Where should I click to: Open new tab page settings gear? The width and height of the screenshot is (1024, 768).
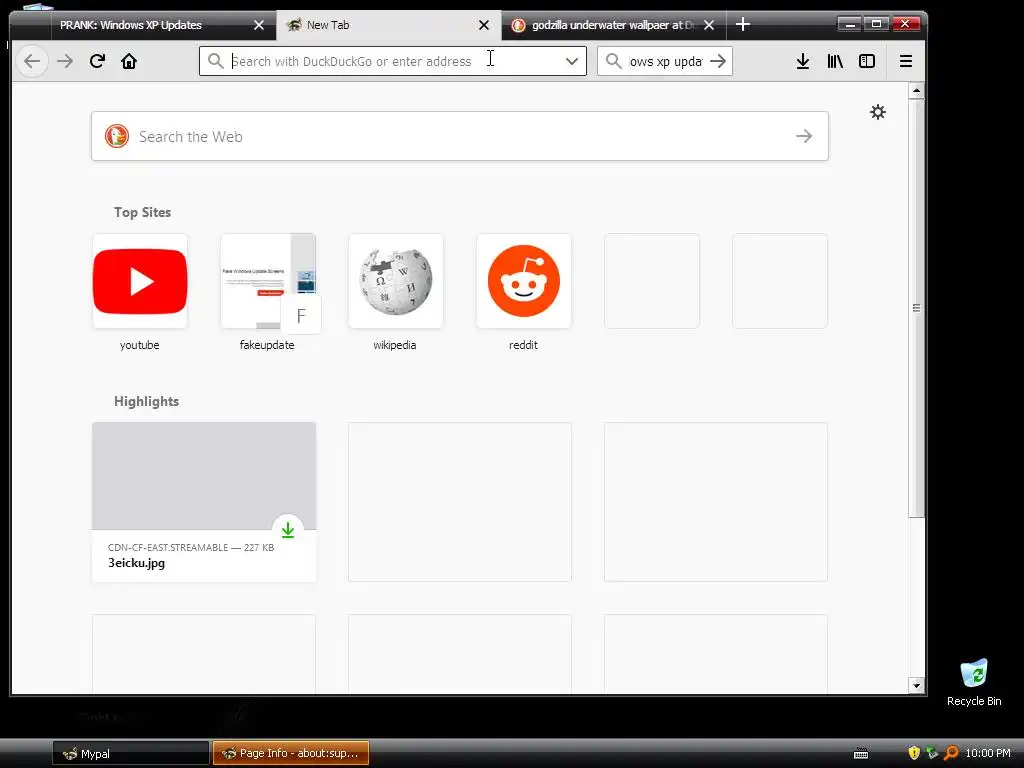878,112
